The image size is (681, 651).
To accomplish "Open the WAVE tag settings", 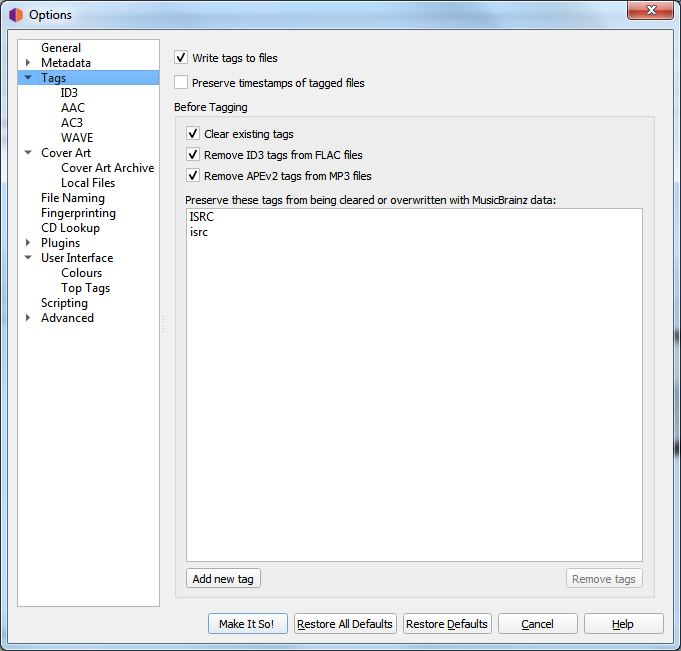I will [x=77, y=138].
